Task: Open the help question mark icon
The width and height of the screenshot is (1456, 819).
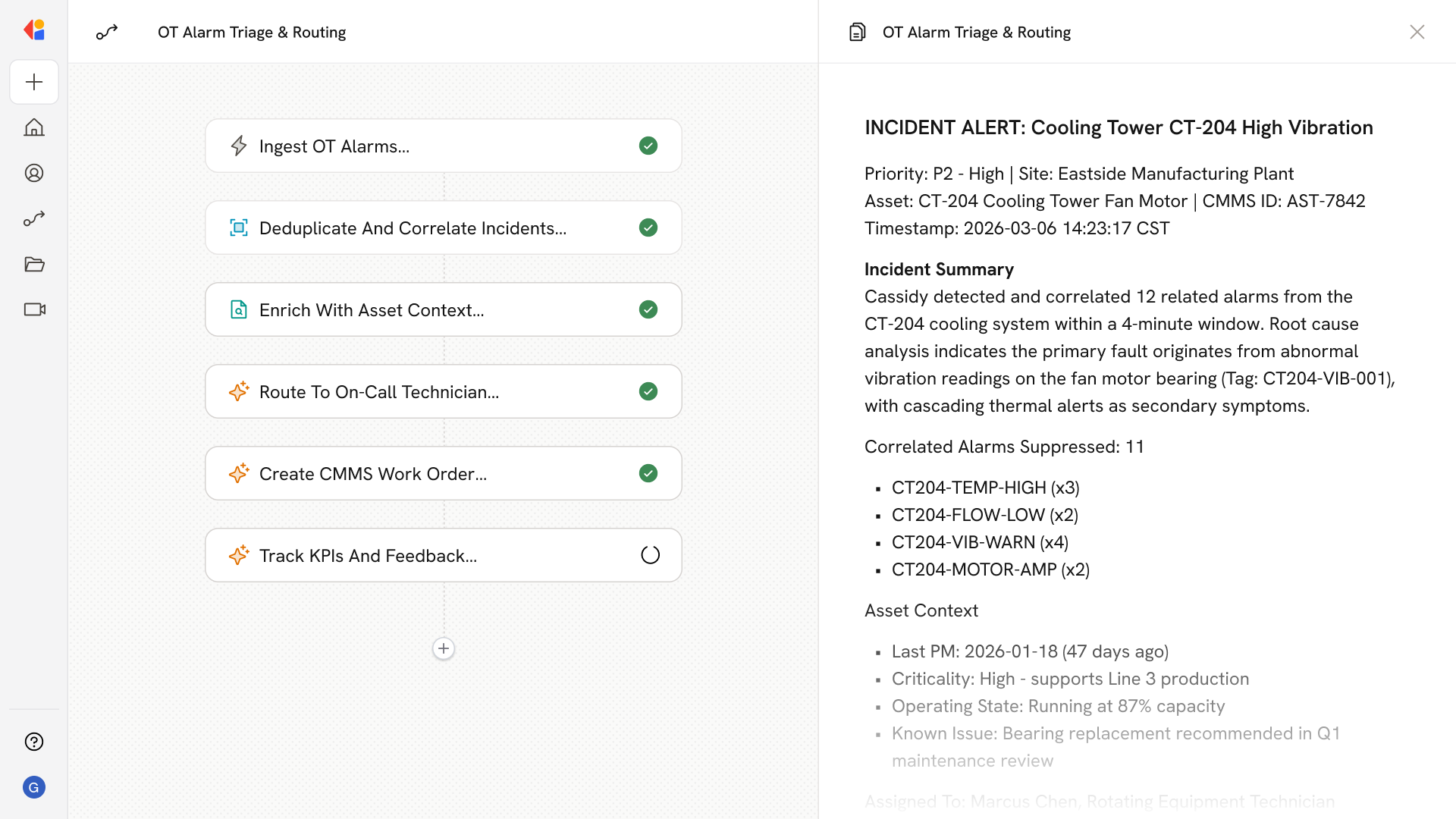Action: tap(34, 742)
